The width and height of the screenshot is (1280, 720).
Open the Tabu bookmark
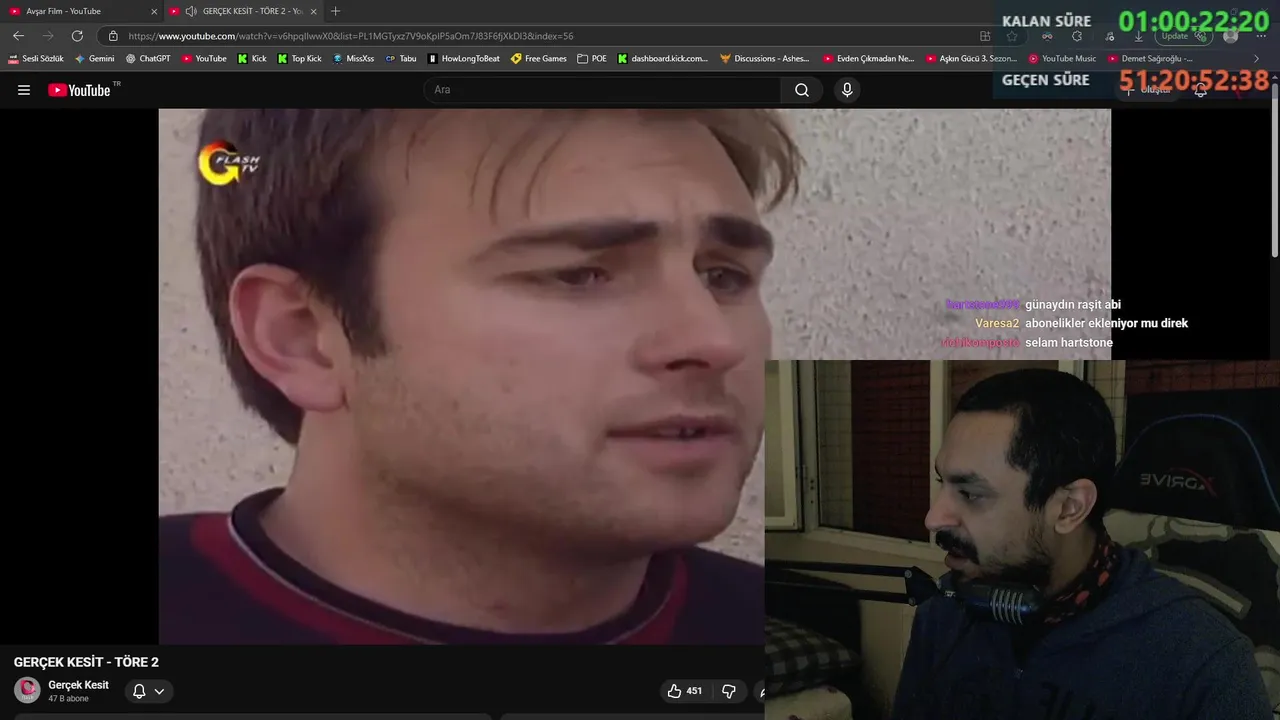(401, 58)
